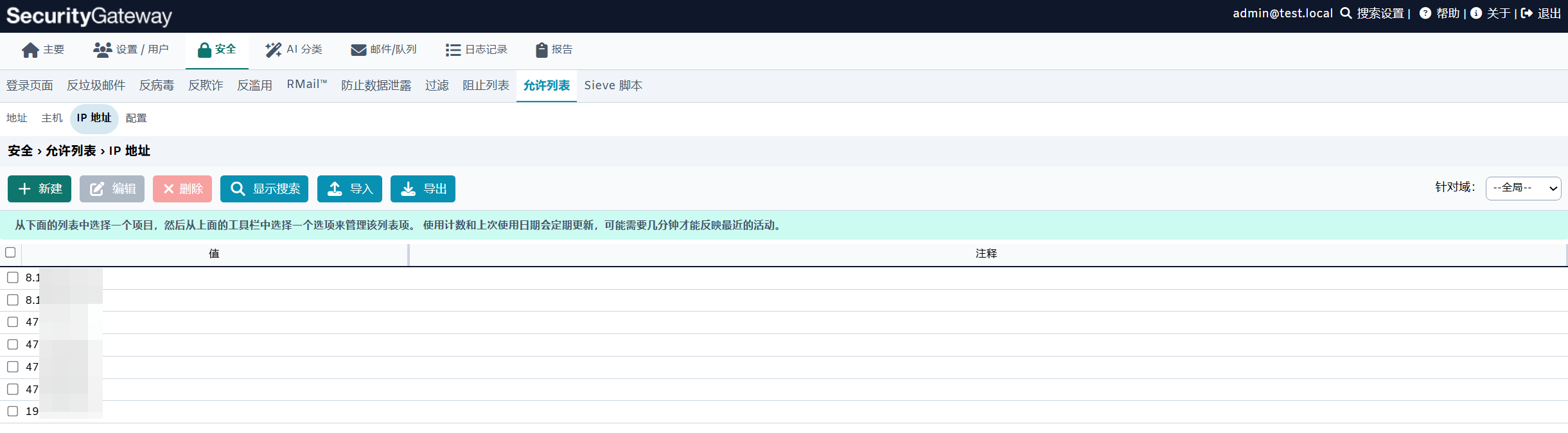Toggle the select-all header checkbox
This screenshot has height=433, width=1568.
tap(10, 252)
